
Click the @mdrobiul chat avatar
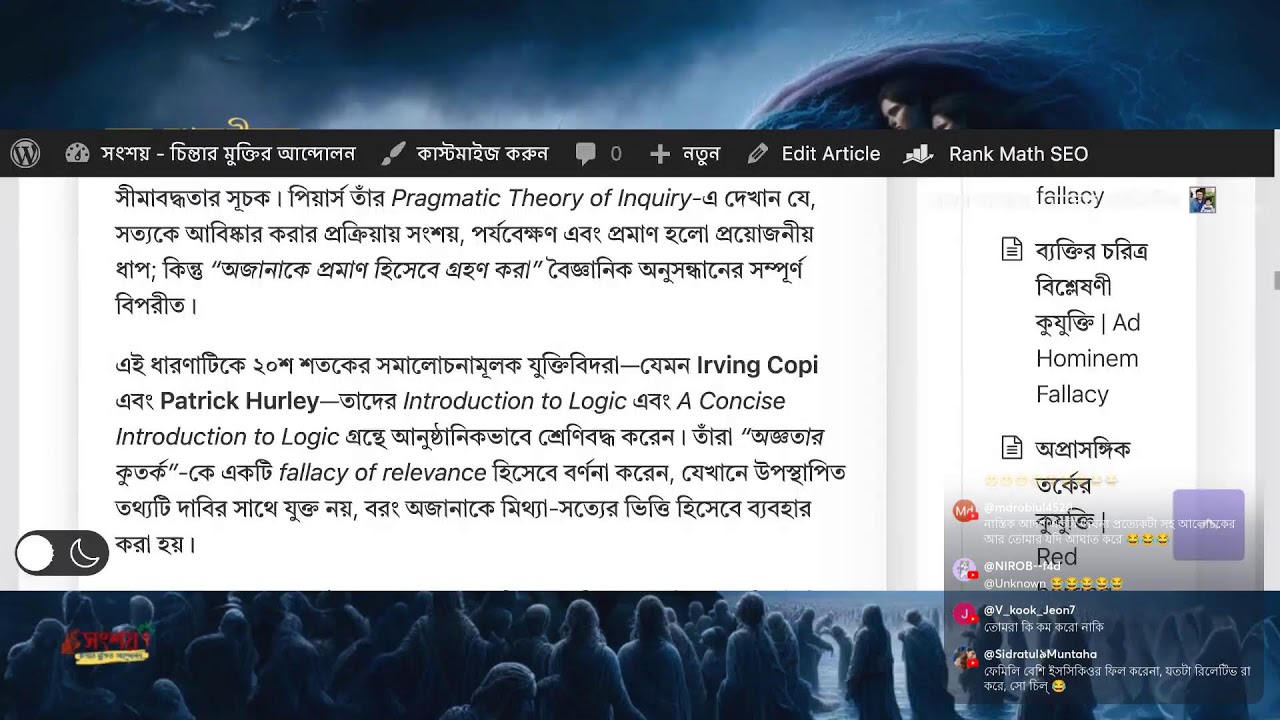coord(965,512)
